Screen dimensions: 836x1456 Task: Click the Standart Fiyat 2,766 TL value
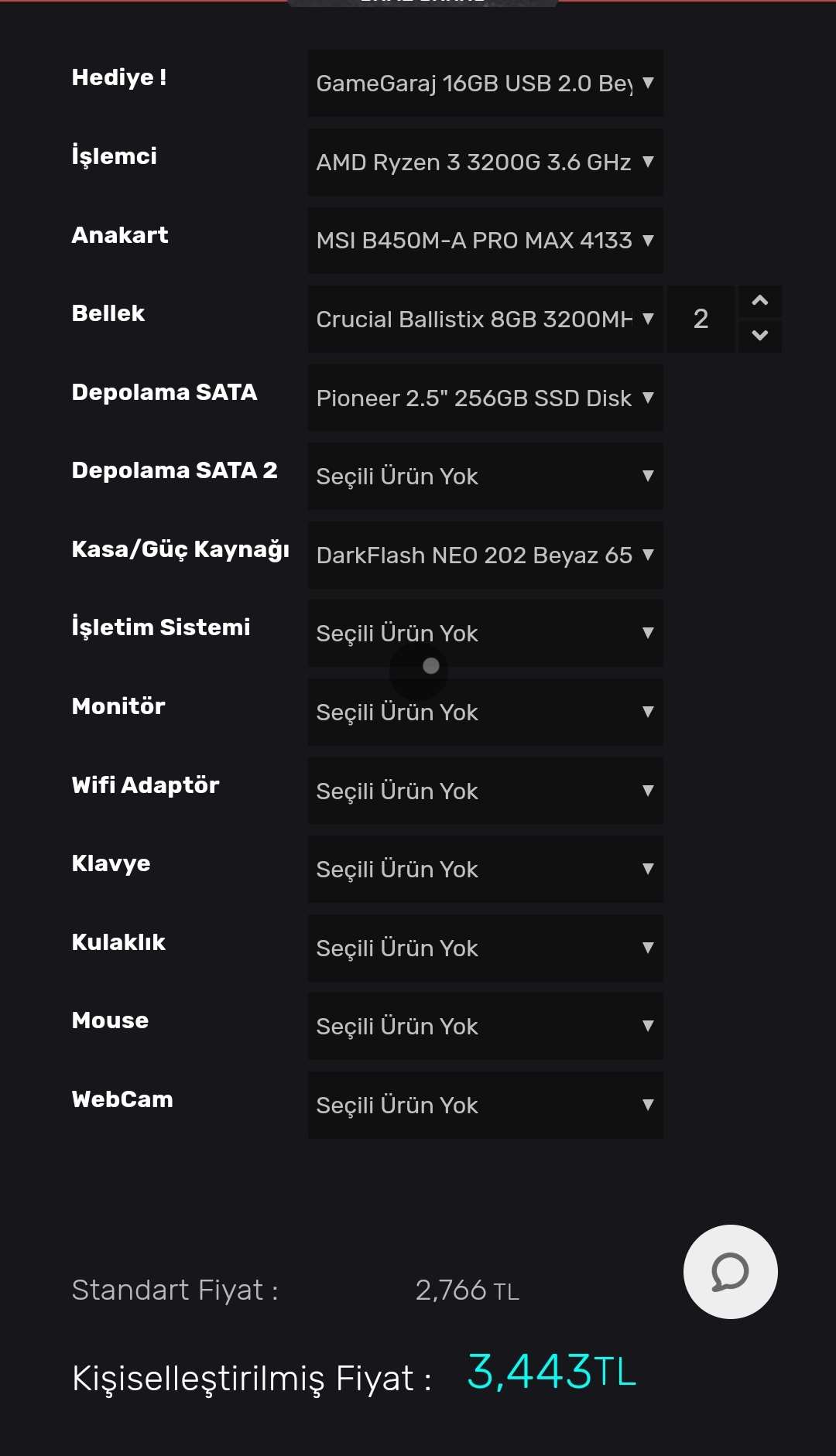tap(467, 1290)
